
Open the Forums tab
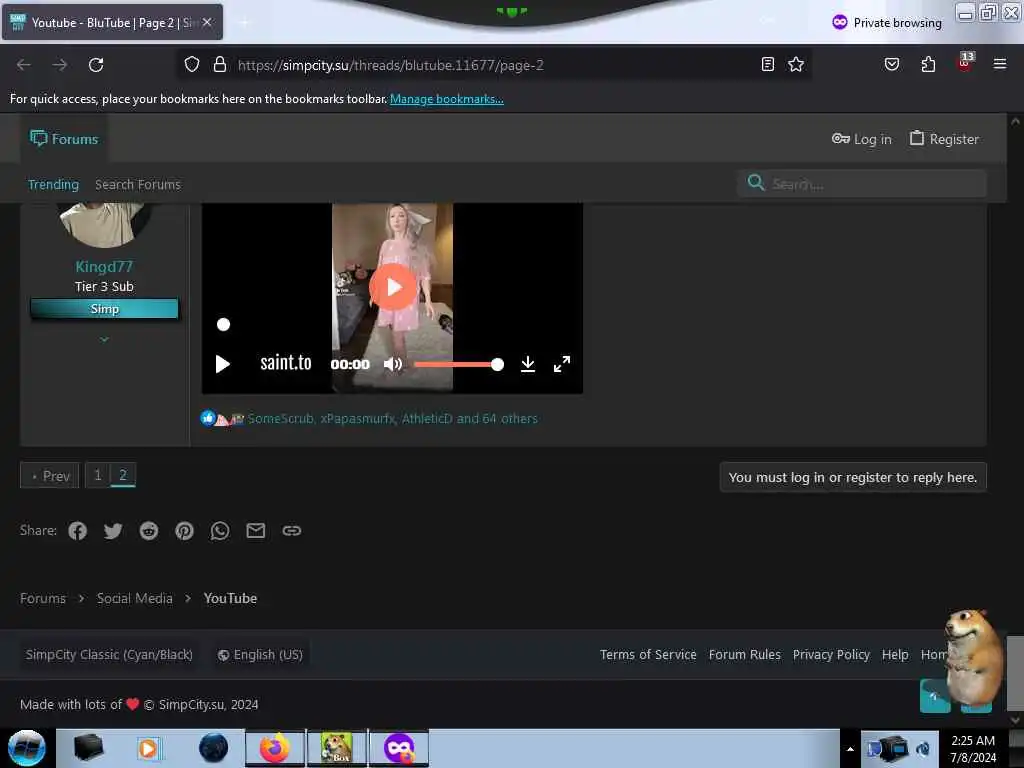[64, 138]
